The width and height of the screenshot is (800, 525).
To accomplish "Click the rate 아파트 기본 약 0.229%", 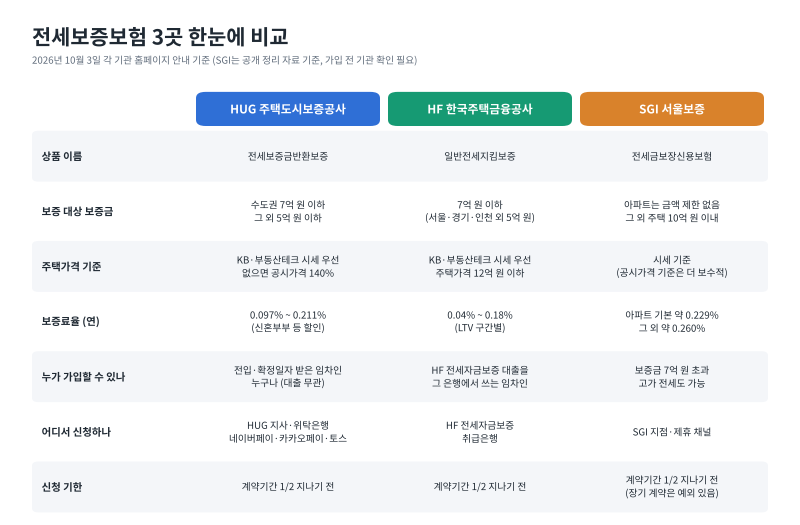I will pyautogui.click(x=672, y=315).
